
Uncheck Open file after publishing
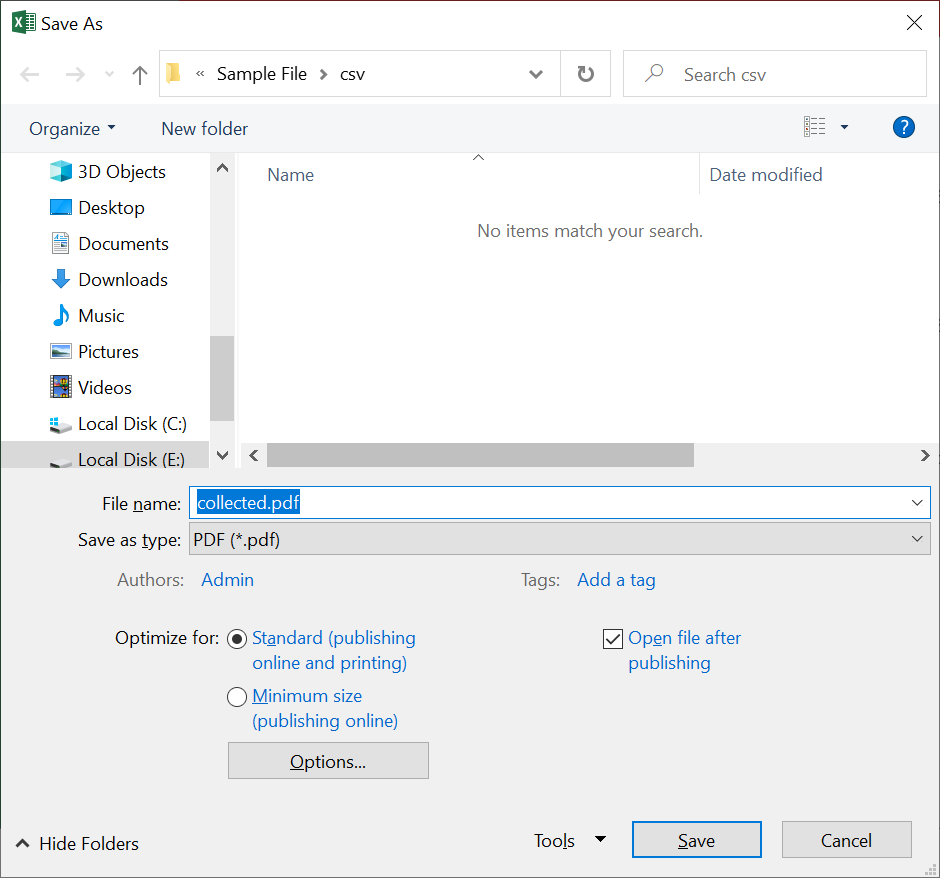613,638
